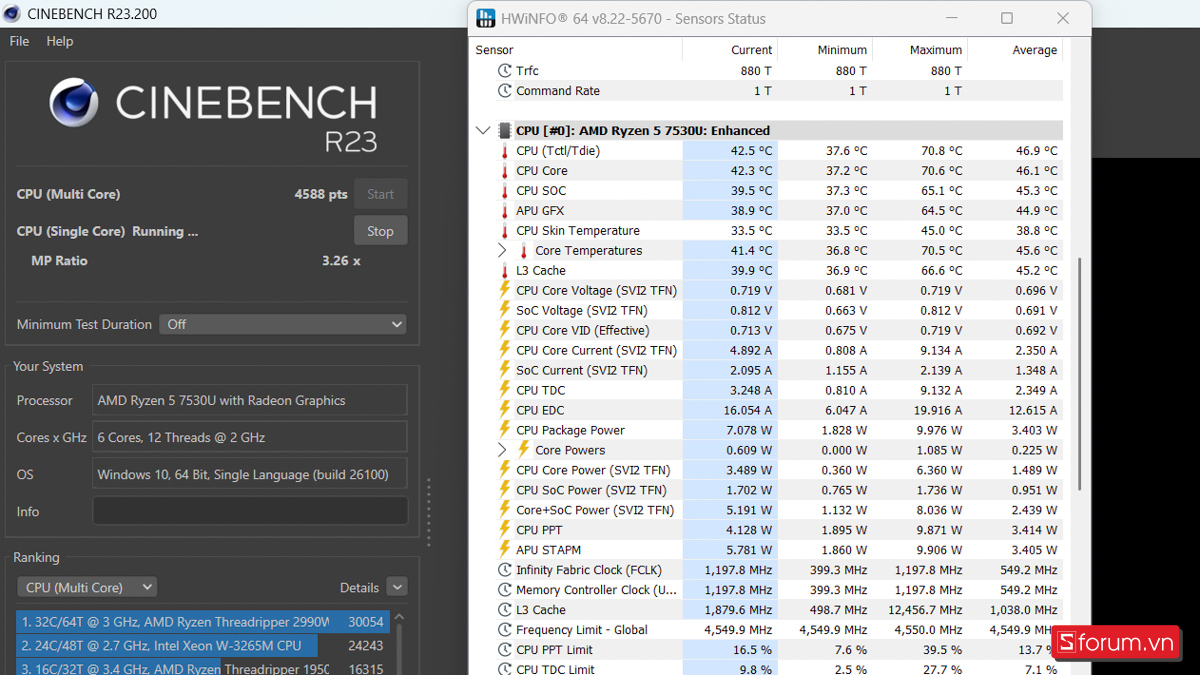Select the lightning icon for CPU Core VID
Image resolution: width=1200 pixels, height=675 pixels.
(504, 330)
